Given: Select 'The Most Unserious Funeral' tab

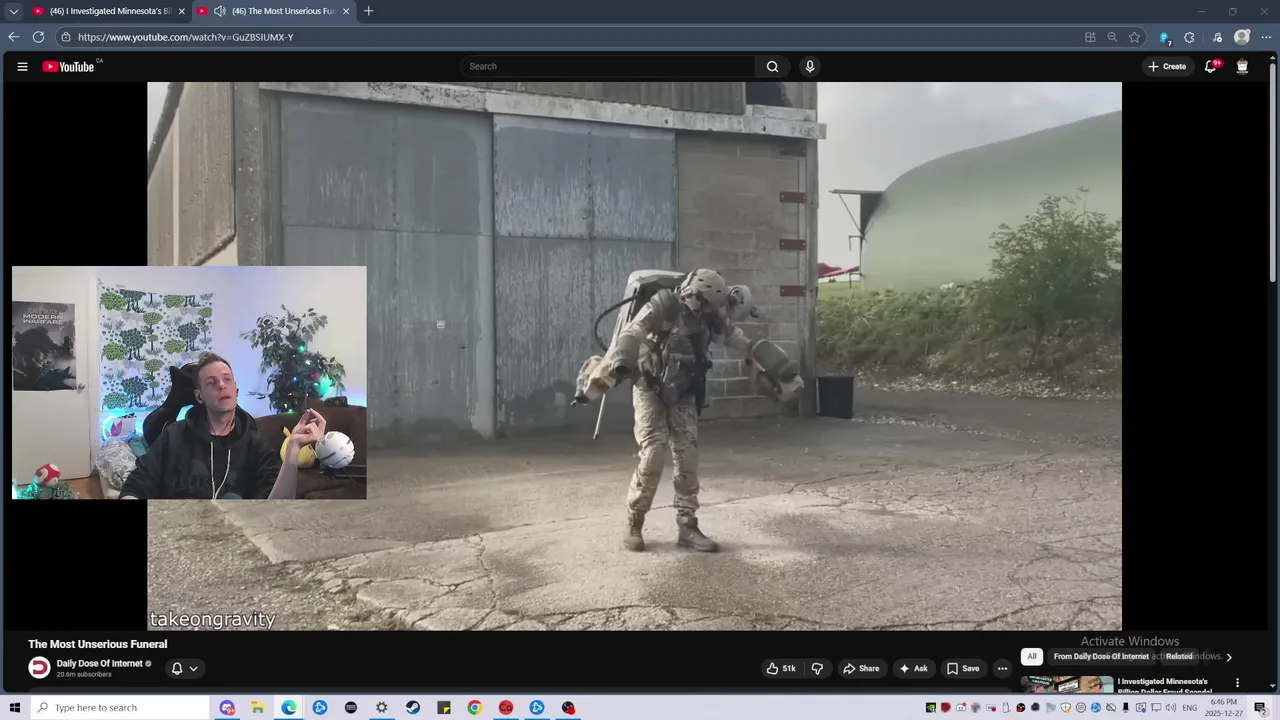Looking at the screenshot, I should click(x=273, y=11).
